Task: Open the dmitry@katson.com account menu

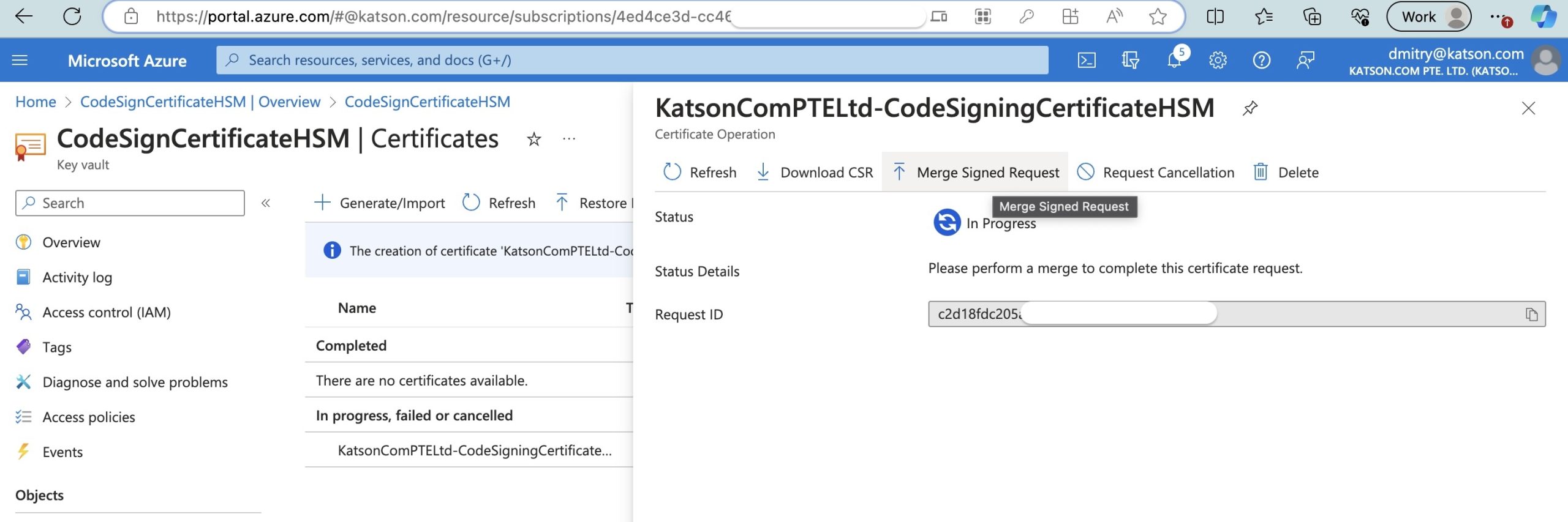Action: pyautogui.click(x=1453, y=61)
